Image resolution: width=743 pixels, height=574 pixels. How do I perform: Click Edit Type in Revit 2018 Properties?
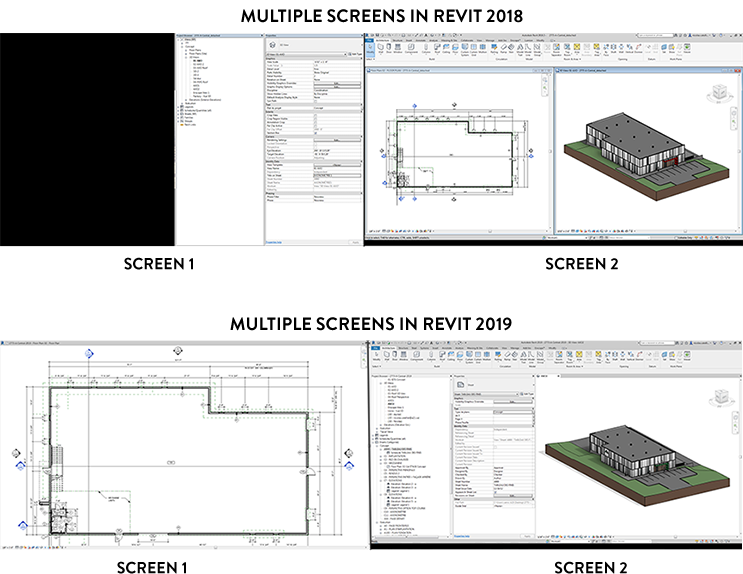[355, 55]
